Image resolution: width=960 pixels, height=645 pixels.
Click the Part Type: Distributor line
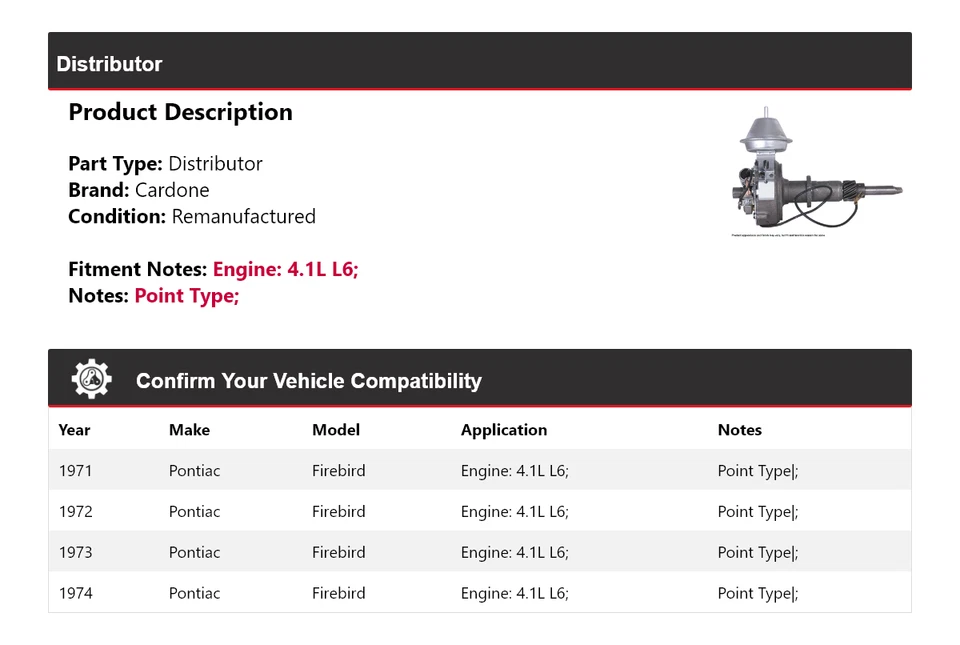pos(165,164)
